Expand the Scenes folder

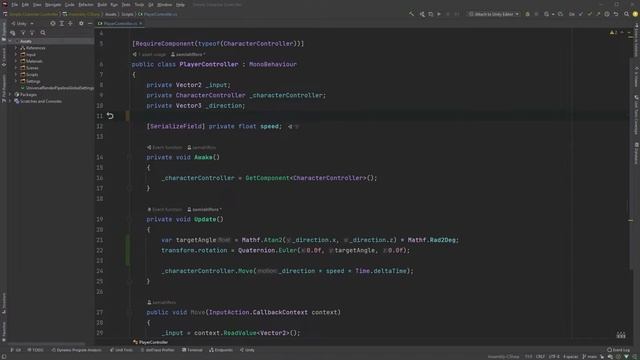(x=16, y=68)
